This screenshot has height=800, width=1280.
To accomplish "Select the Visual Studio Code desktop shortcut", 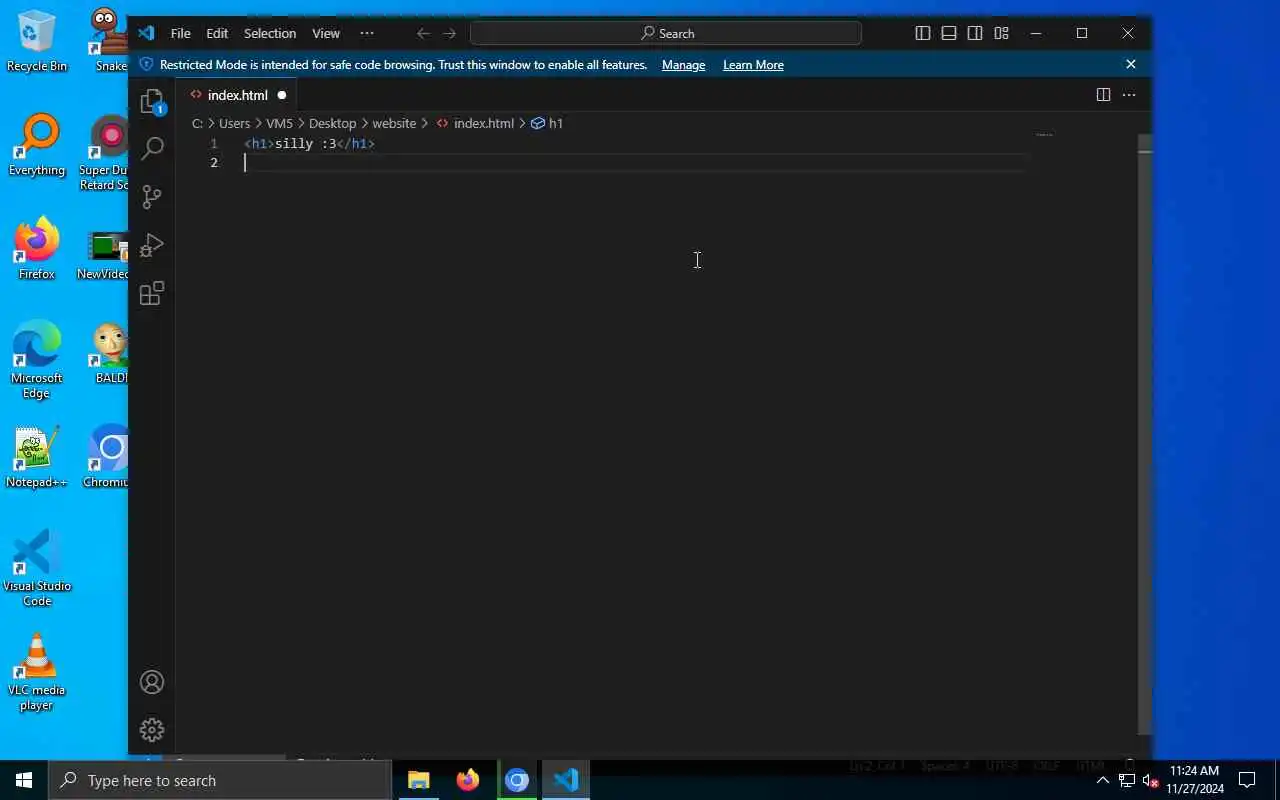I will (37, 568).
